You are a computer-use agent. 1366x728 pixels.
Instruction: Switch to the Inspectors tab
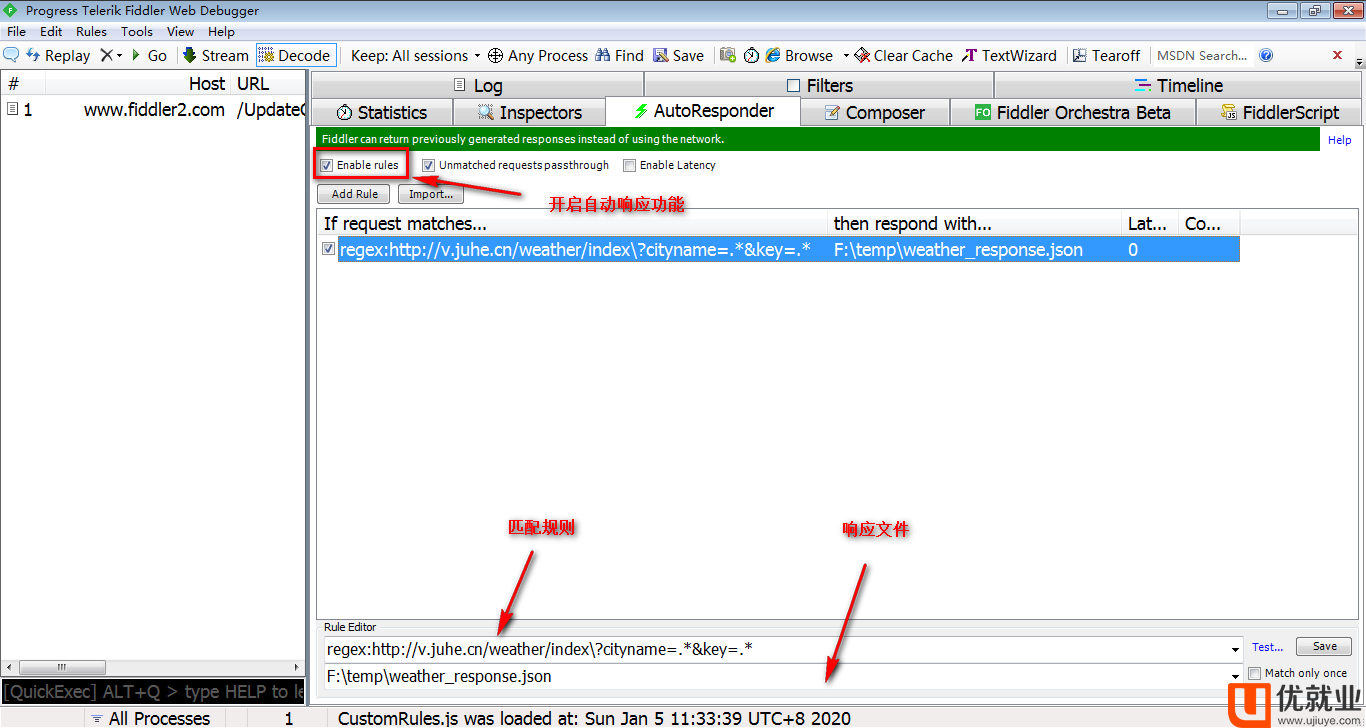click(529, 112)
